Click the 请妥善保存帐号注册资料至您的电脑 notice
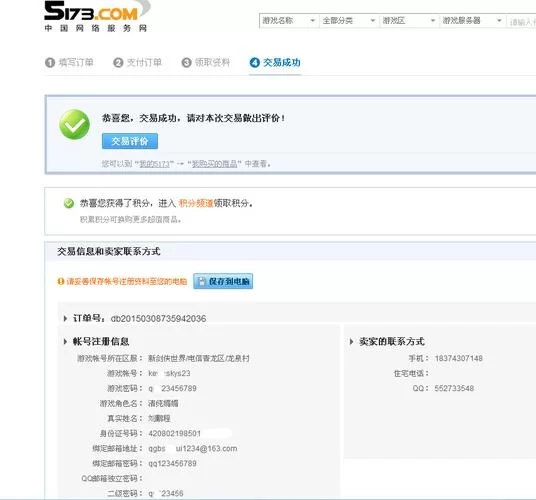The width and height of the screenshot is (536, 500). point(127,281)
